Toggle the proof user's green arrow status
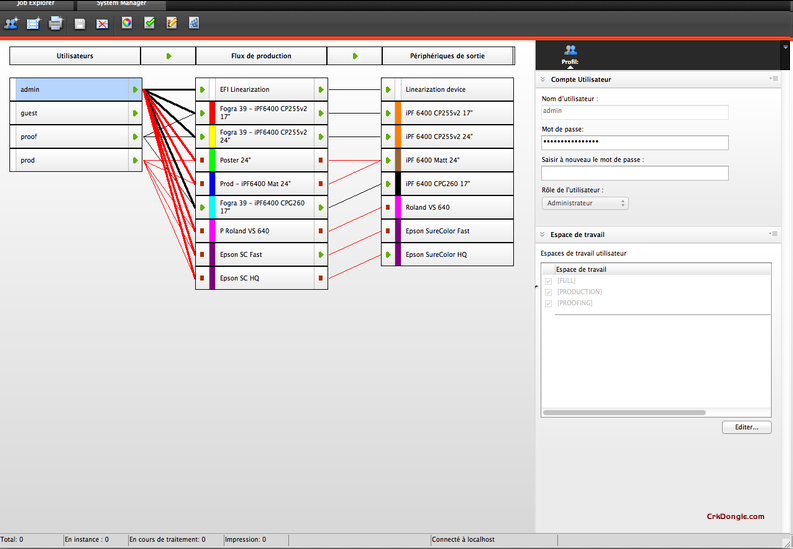Viewport: 793px width, 549px height. point(135,136)
